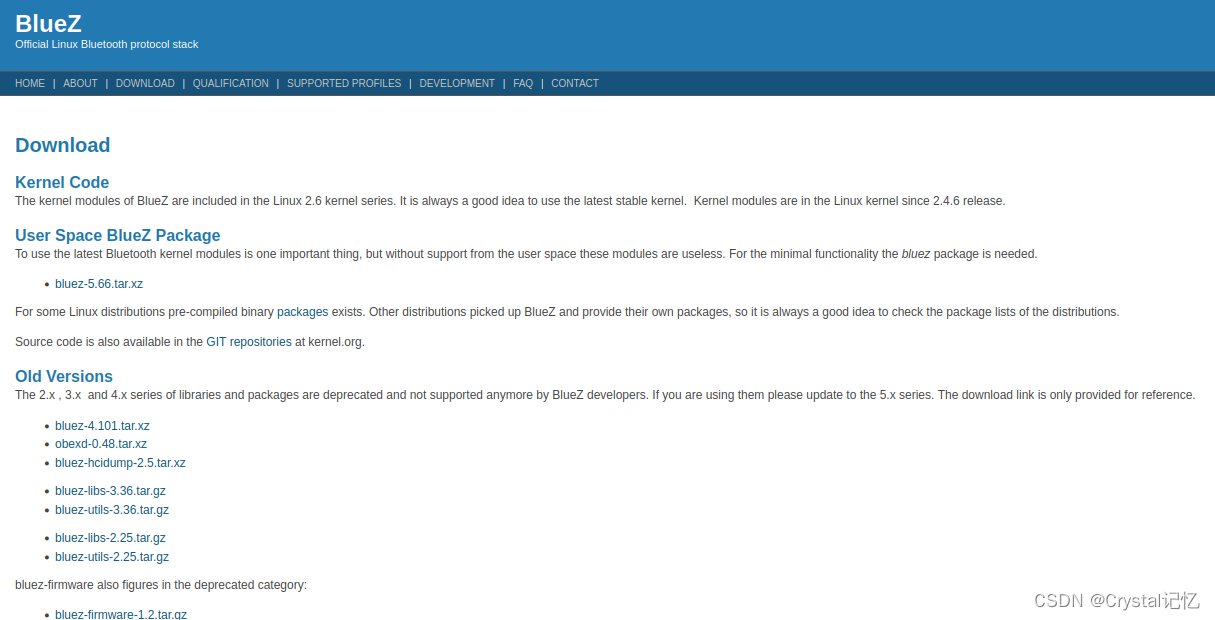Click the User Space BlueZ Package heading
1215x620 pixels.
point(118,235)
